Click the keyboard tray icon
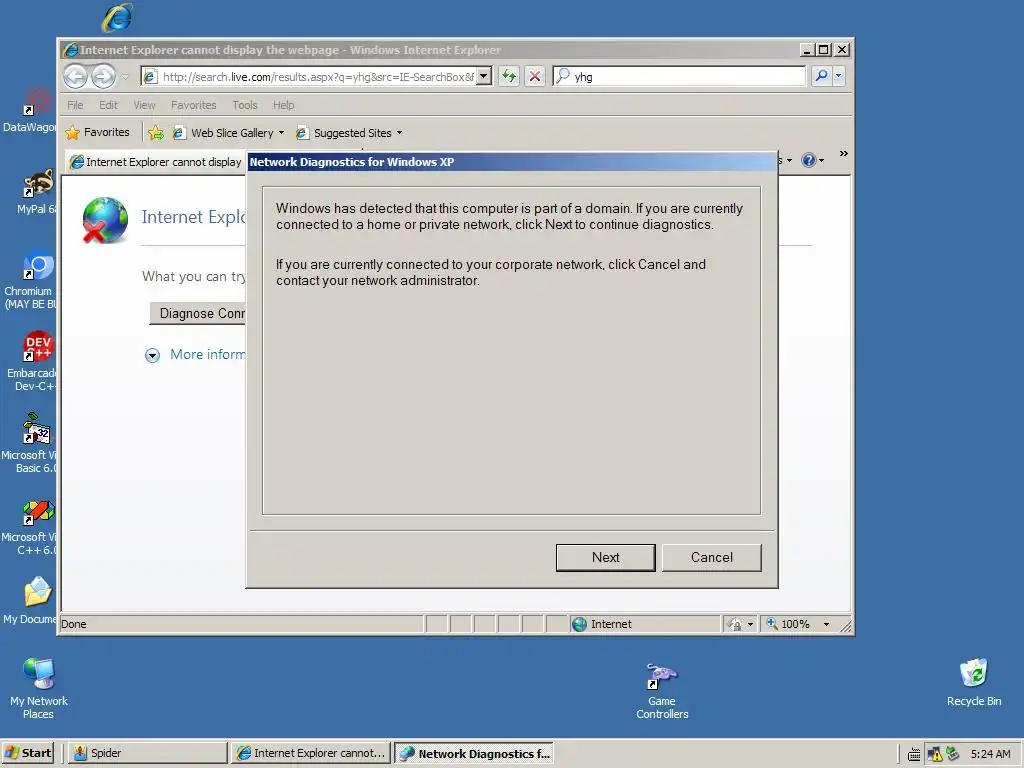Viewport: 1024px width, 768px height. coord(914,755)
